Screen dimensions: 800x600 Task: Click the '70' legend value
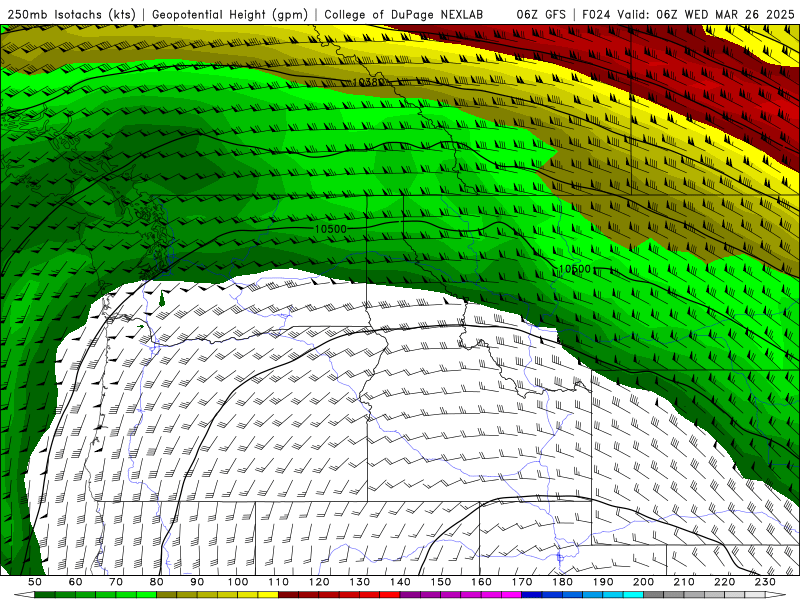pos(116,582)
